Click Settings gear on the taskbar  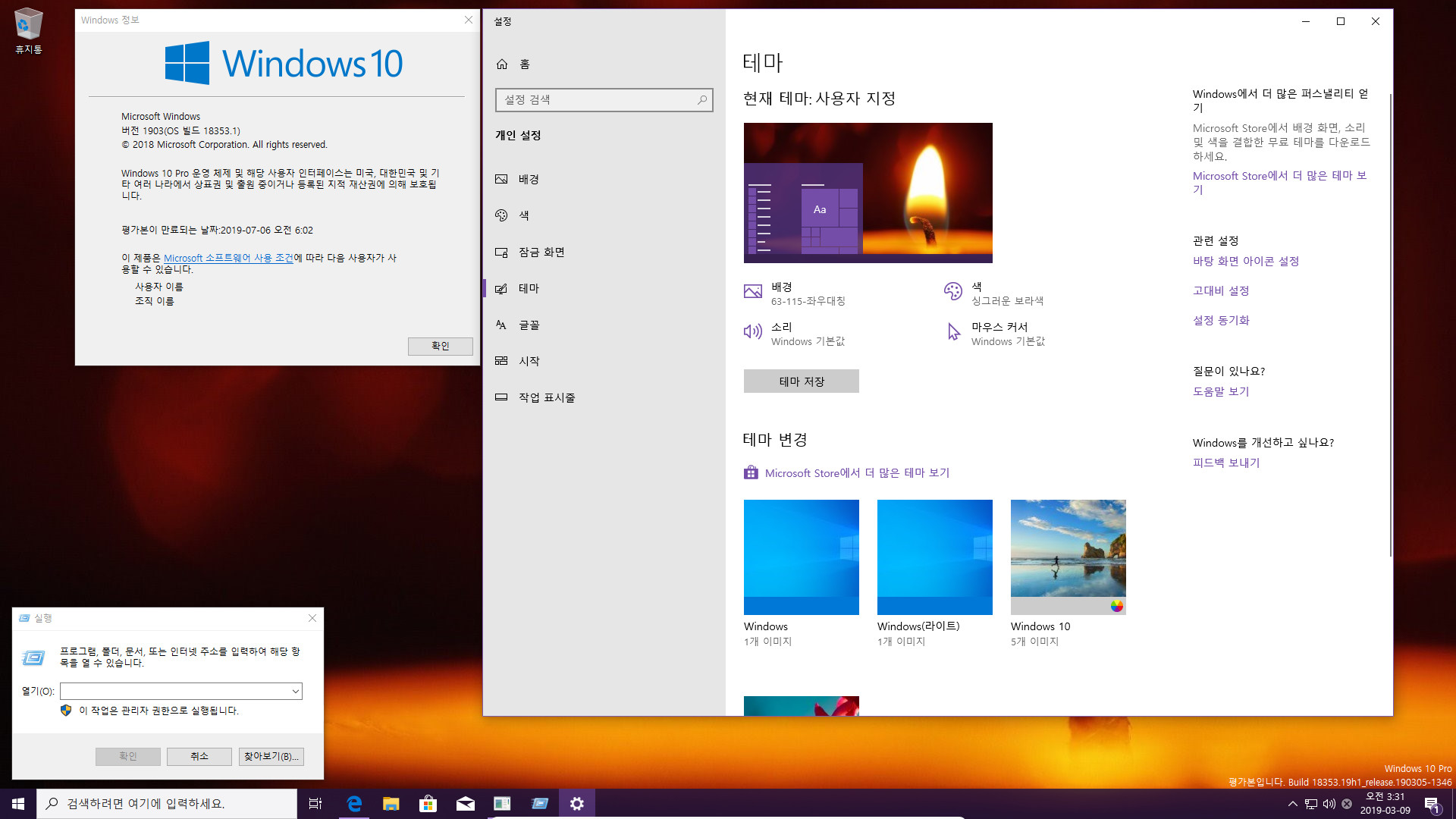(577, 804)
